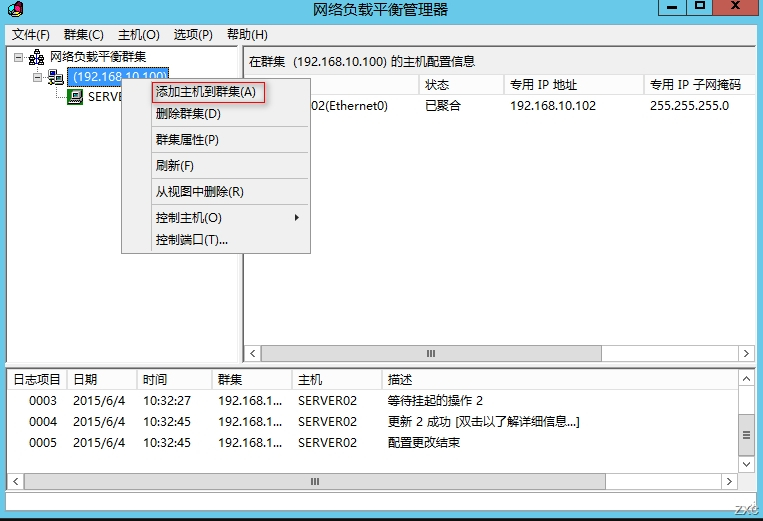Screen dimensions: 763x521
Task: Click the 日志项目 log column header
Action: tap(37, 379)
